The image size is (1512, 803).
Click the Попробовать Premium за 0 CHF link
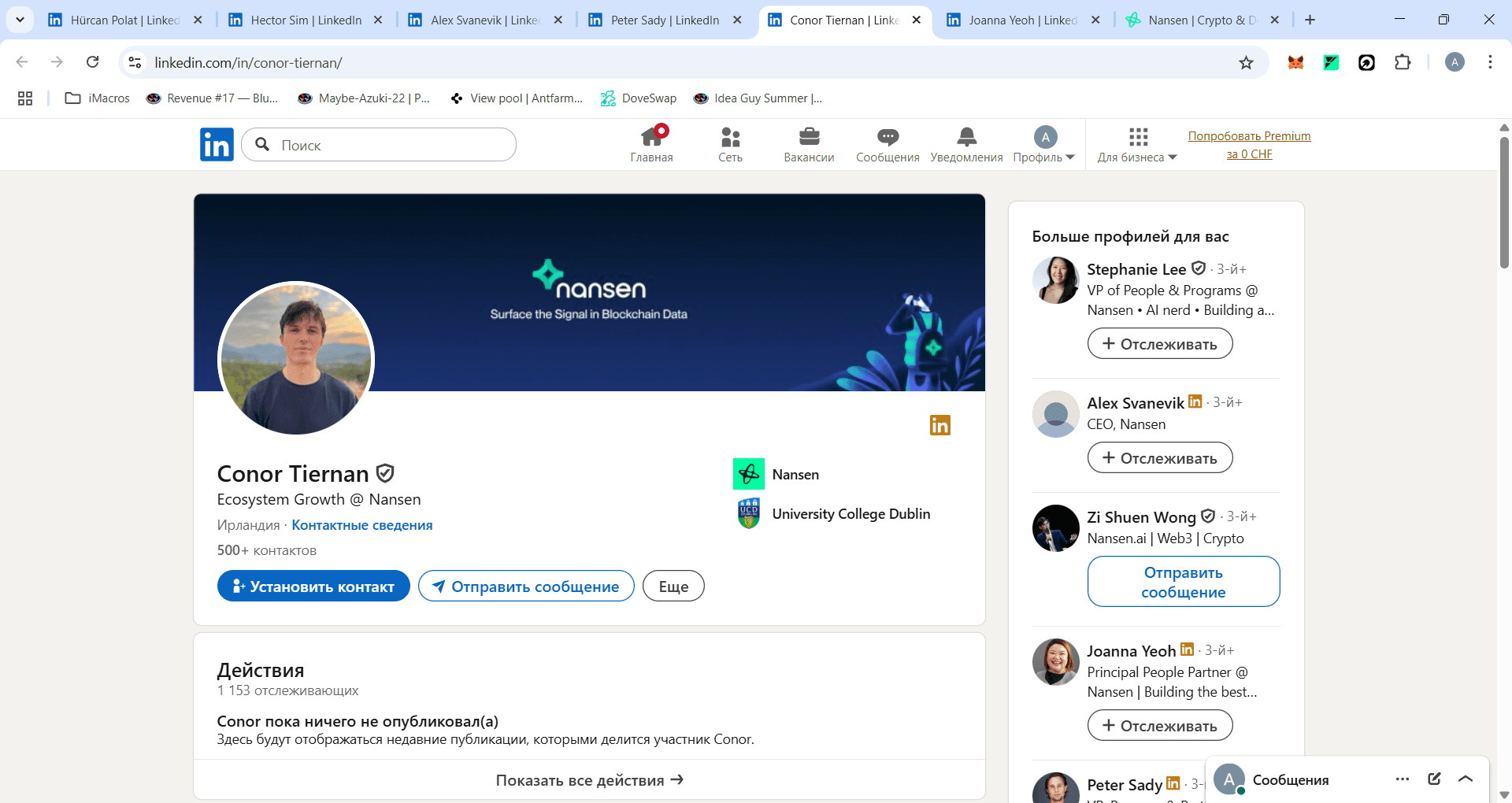coord(1249,145)
